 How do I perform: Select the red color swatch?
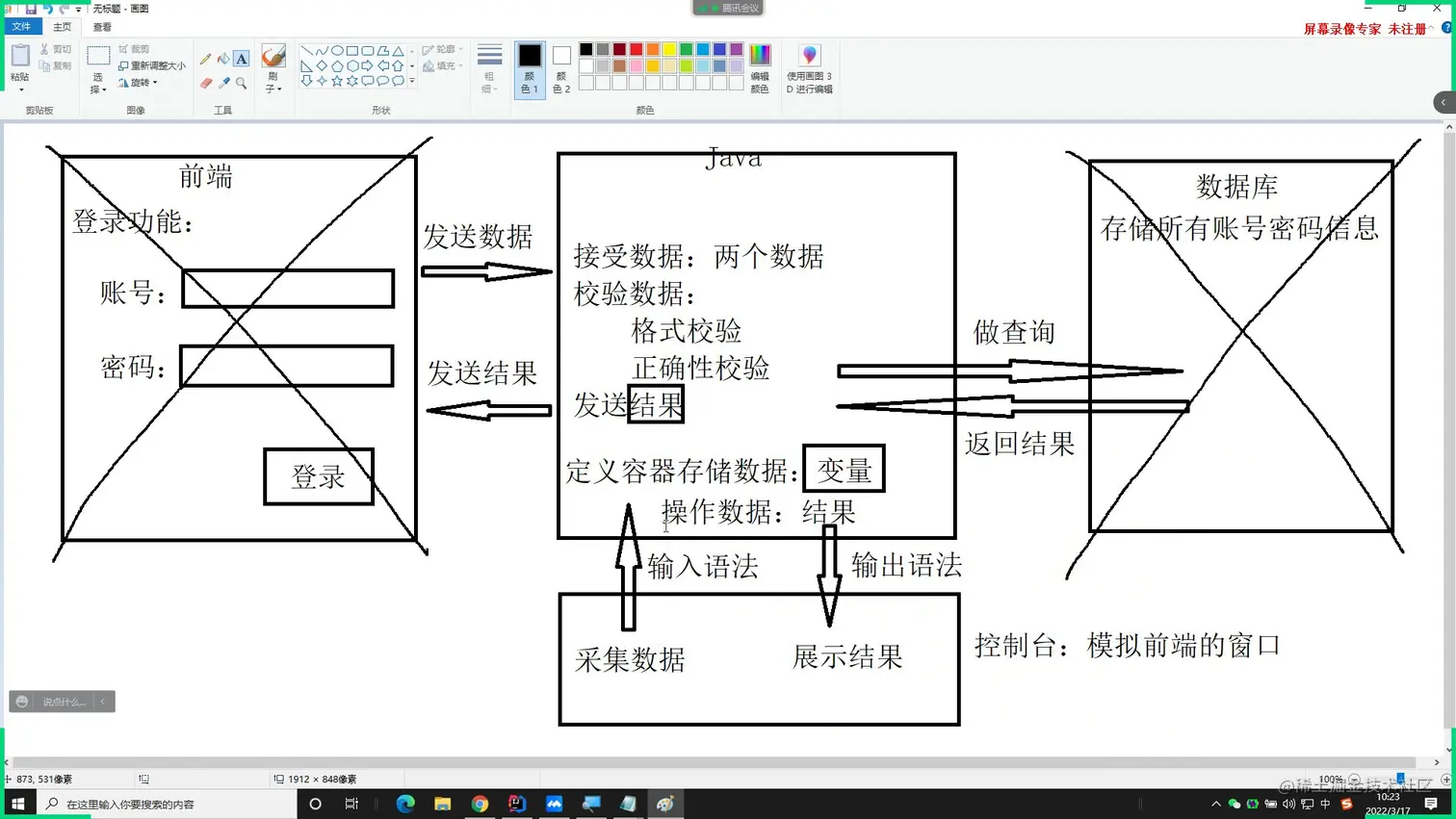click(x=636, y=49)
